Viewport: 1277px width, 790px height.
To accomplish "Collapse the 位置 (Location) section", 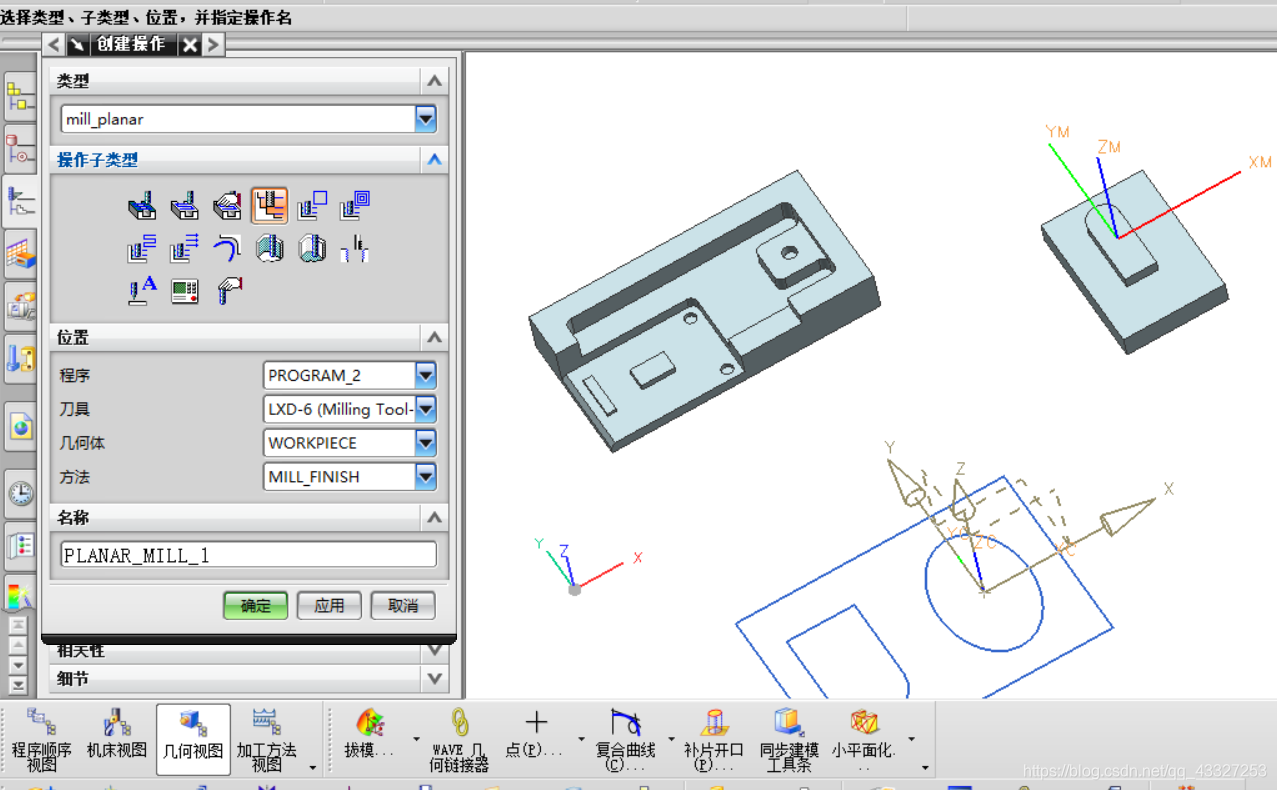I will tap(434, 337).
